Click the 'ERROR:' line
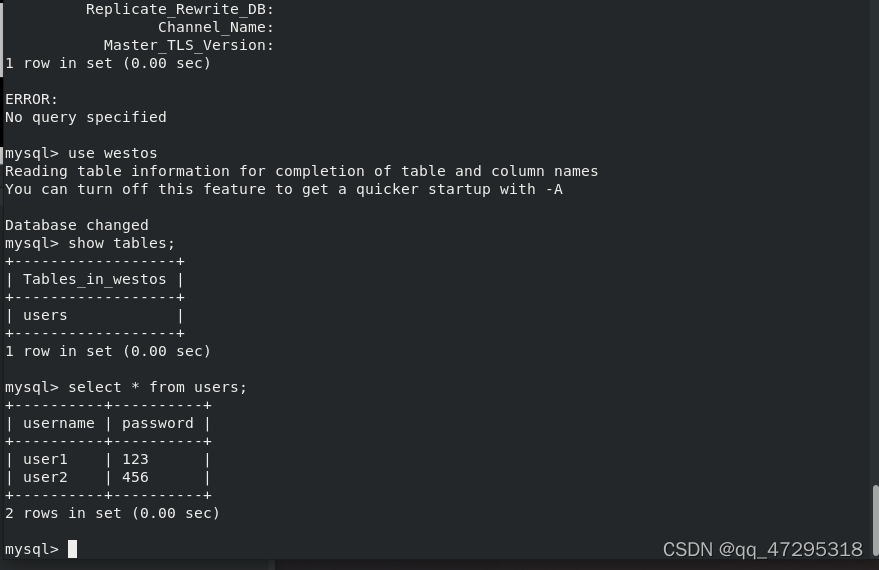This screenshot has height=570, width=879. click(x=31, y=99)
